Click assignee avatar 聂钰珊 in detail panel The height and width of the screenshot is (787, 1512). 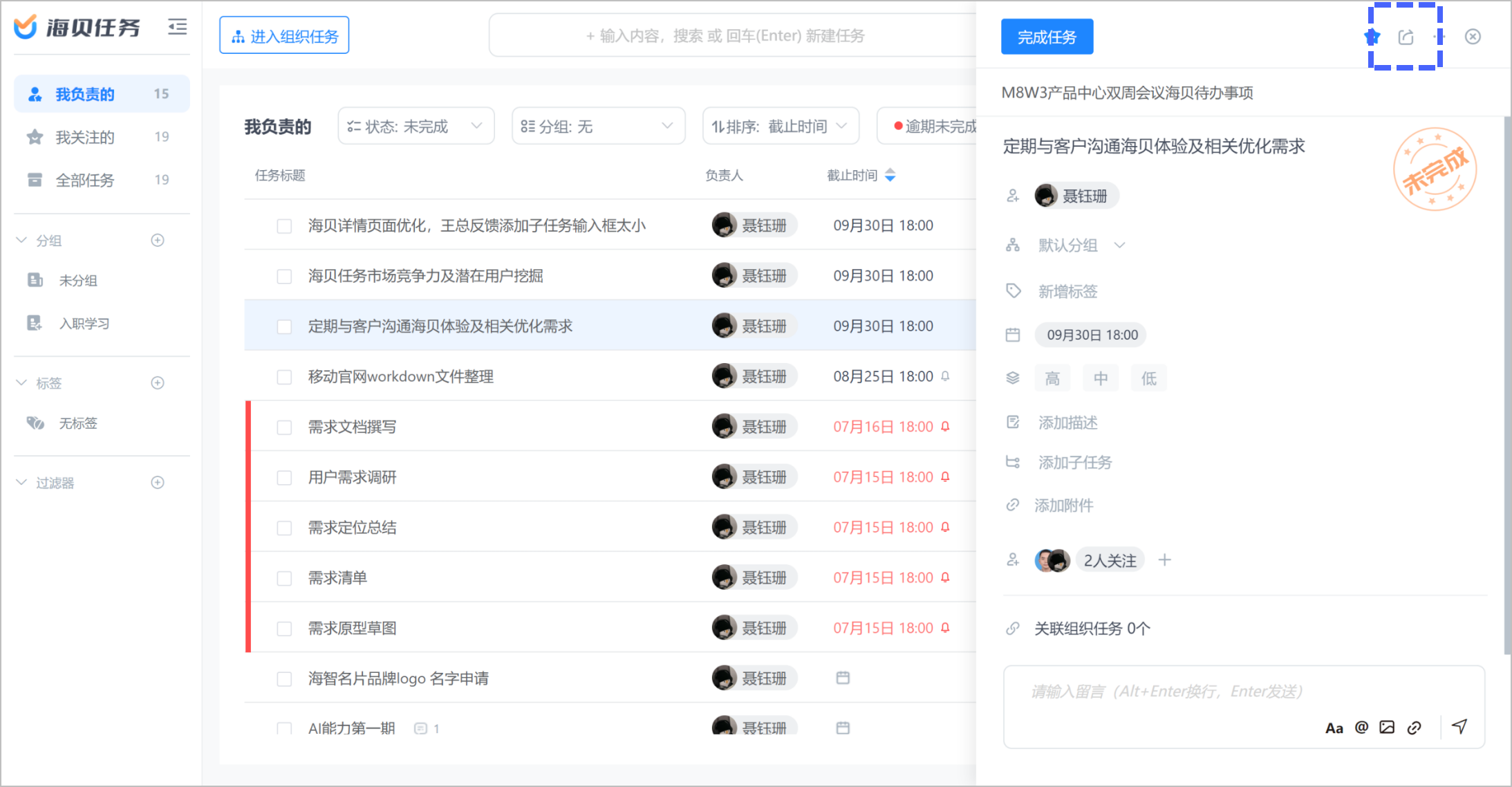coord(1046,196)
